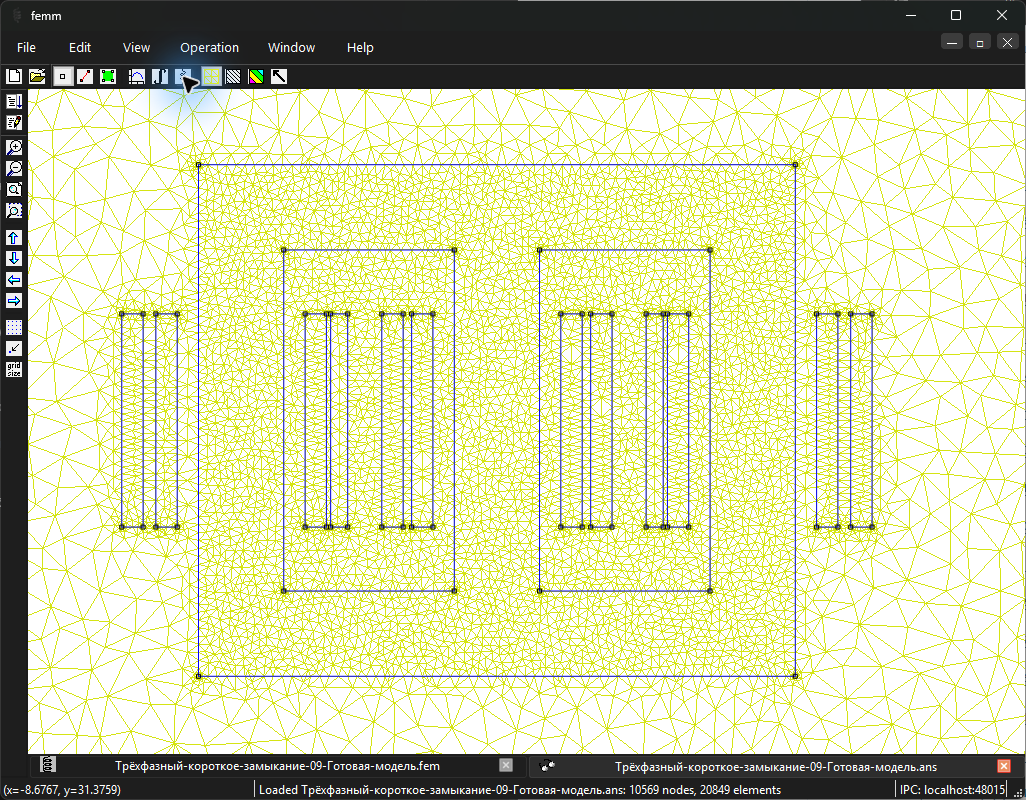Open the Window menu
1026x800 pixels.
tap(291, 48)
